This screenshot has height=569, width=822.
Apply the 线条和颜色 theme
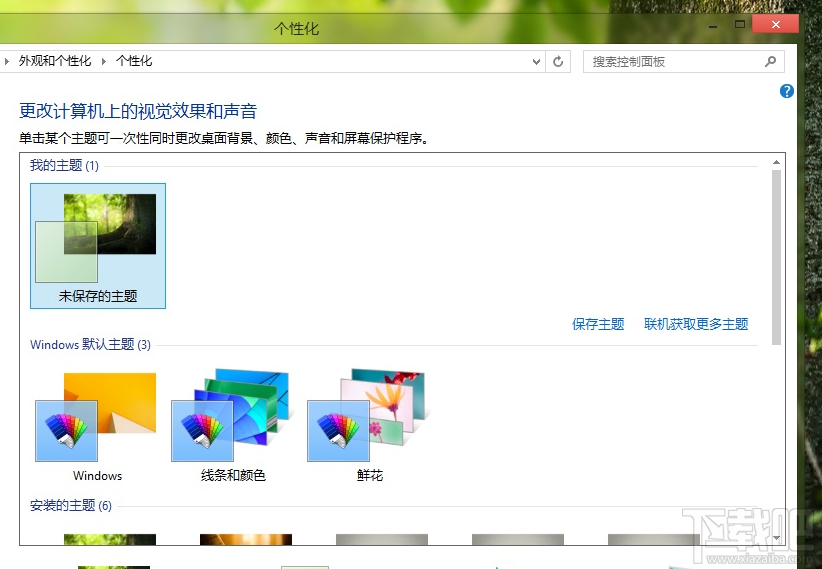point(233,425)
